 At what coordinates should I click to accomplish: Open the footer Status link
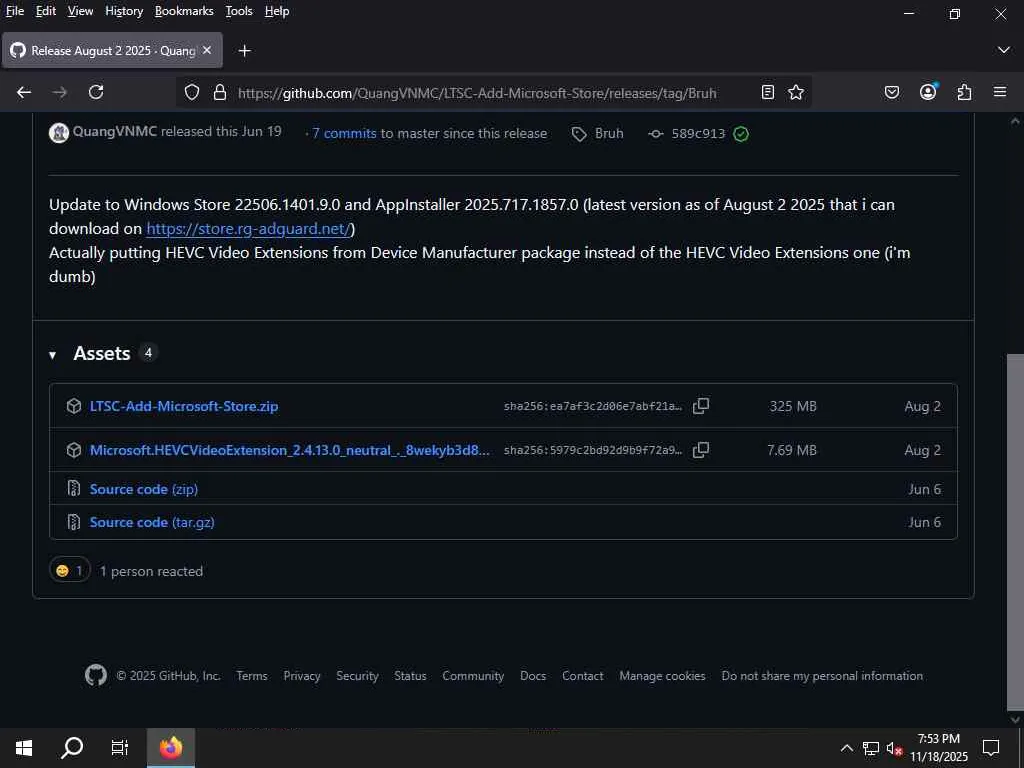coord(410,676)
